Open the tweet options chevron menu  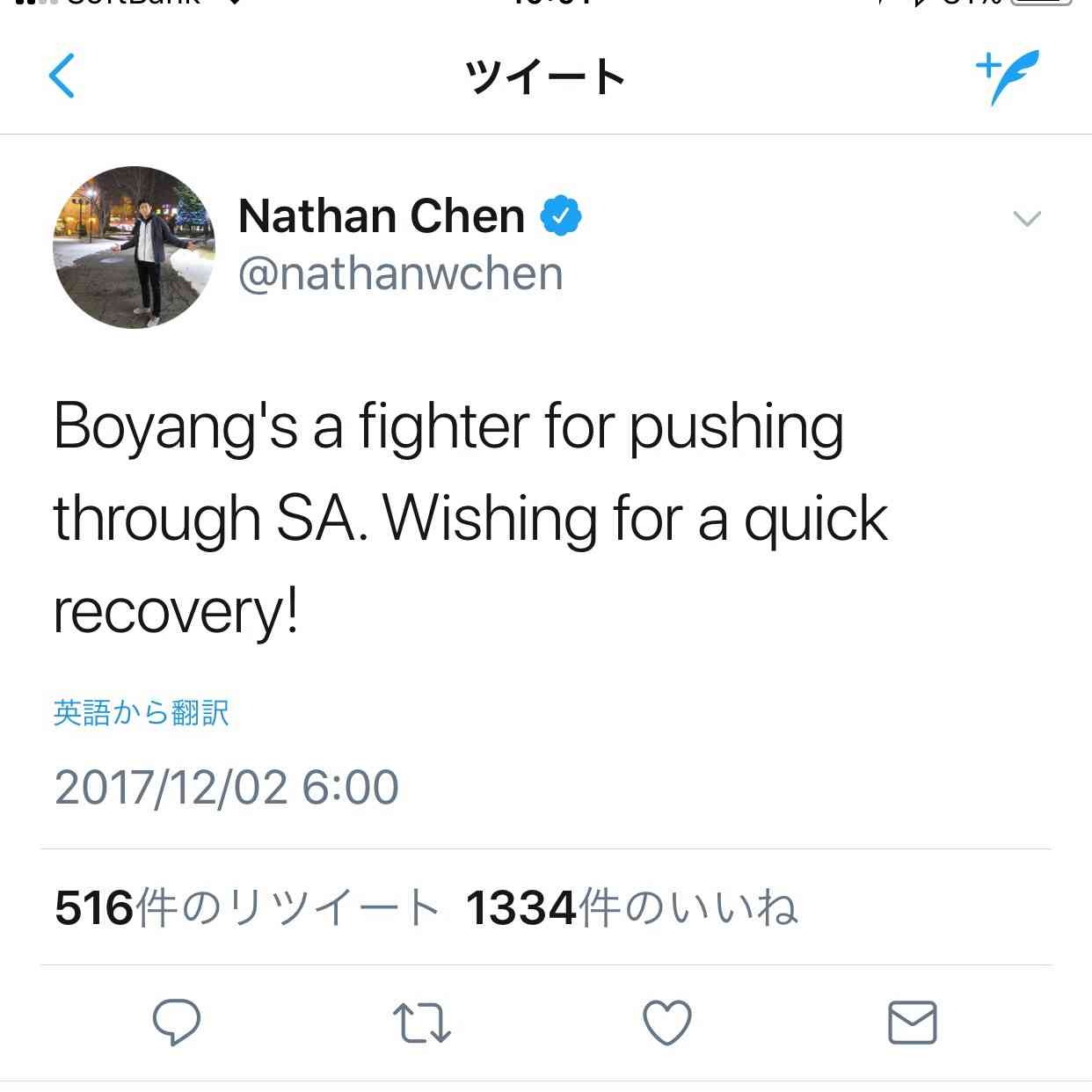pyautogui.click(x=1027, y=219)
